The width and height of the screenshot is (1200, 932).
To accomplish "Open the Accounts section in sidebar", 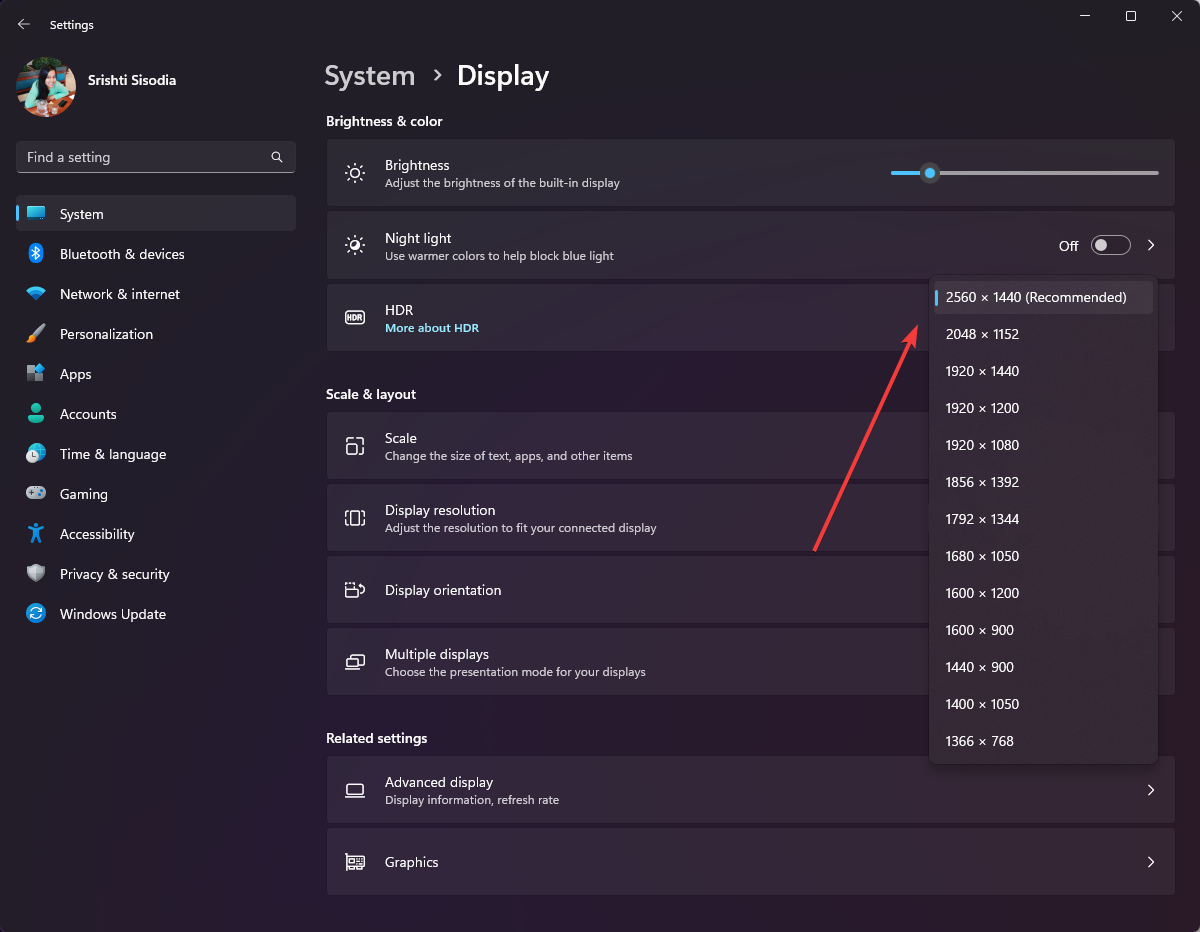I will click(x=88, y=414).
